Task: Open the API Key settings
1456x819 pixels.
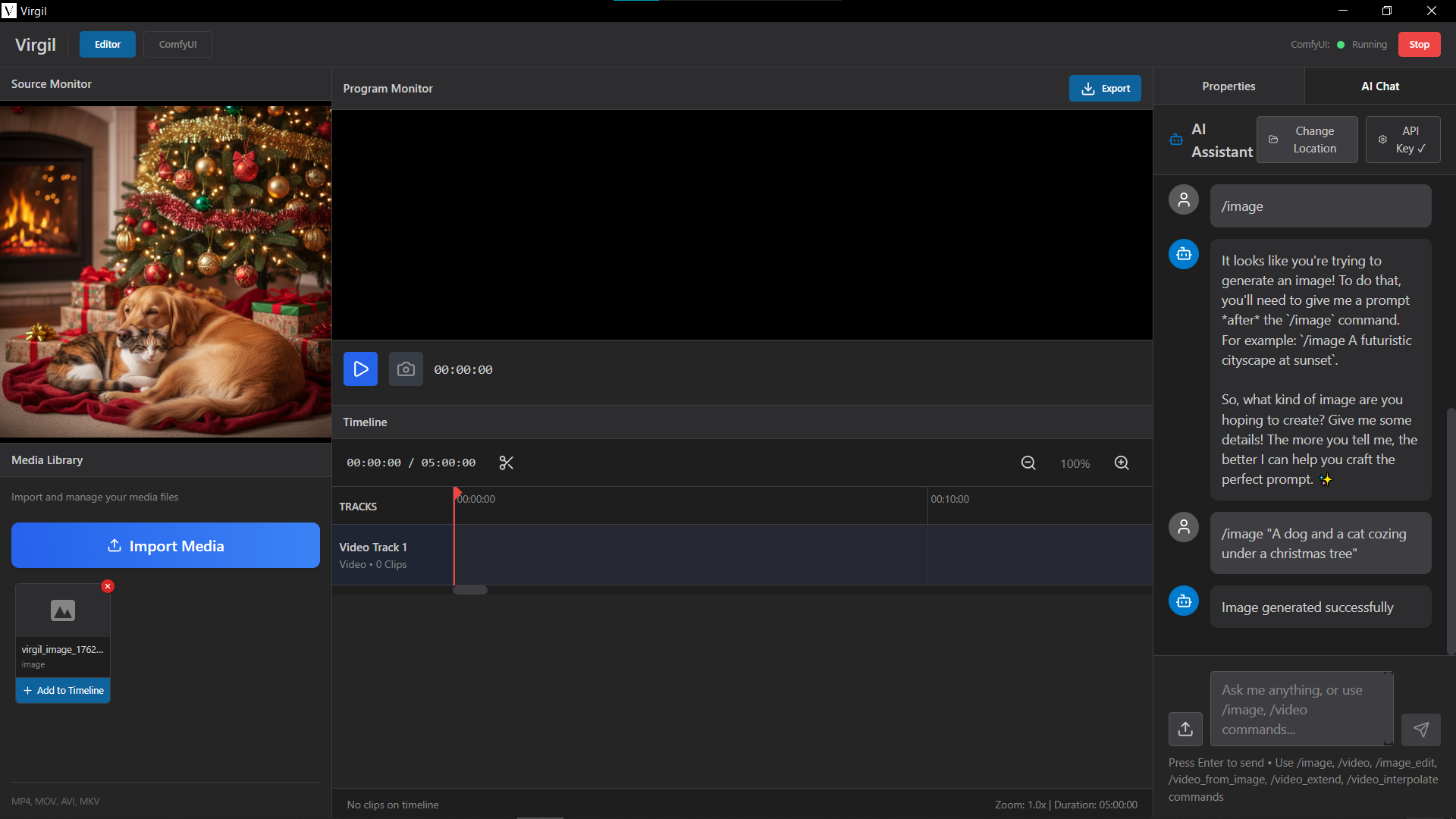Action: point(1402,140)
